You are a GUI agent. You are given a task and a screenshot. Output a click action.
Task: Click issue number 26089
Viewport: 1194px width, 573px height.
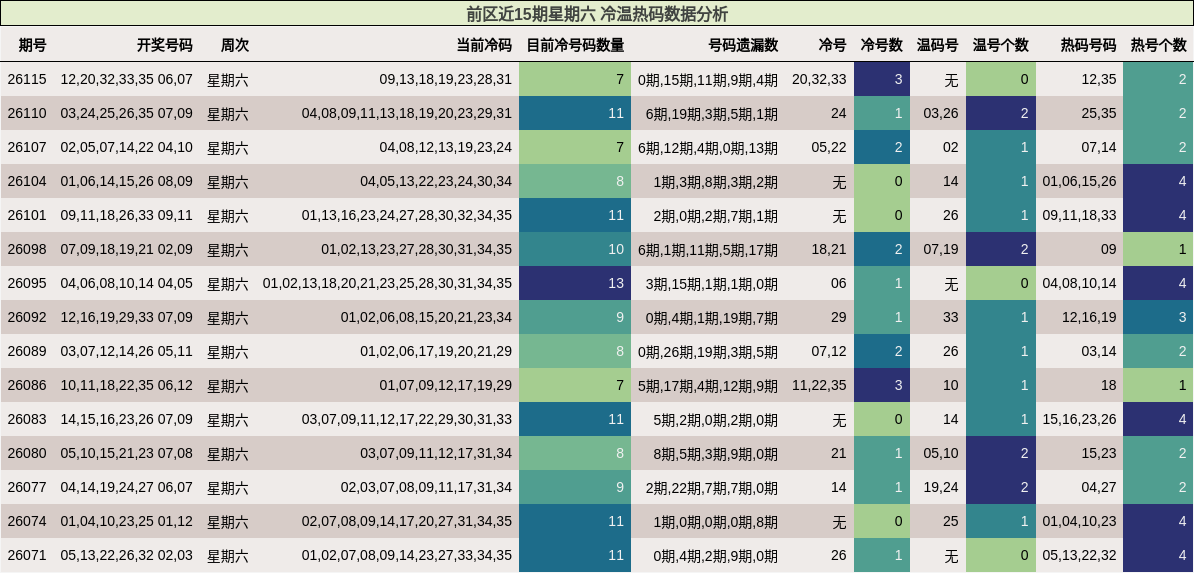(27, 351)
